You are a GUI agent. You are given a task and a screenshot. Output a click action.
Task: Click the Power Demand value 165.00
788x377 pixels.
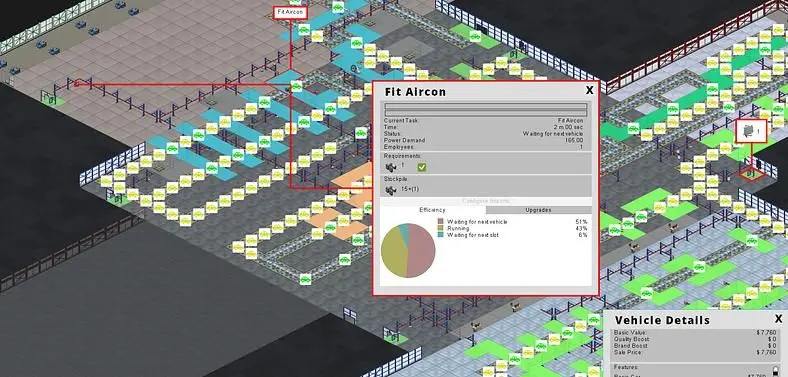pos(574,140)
